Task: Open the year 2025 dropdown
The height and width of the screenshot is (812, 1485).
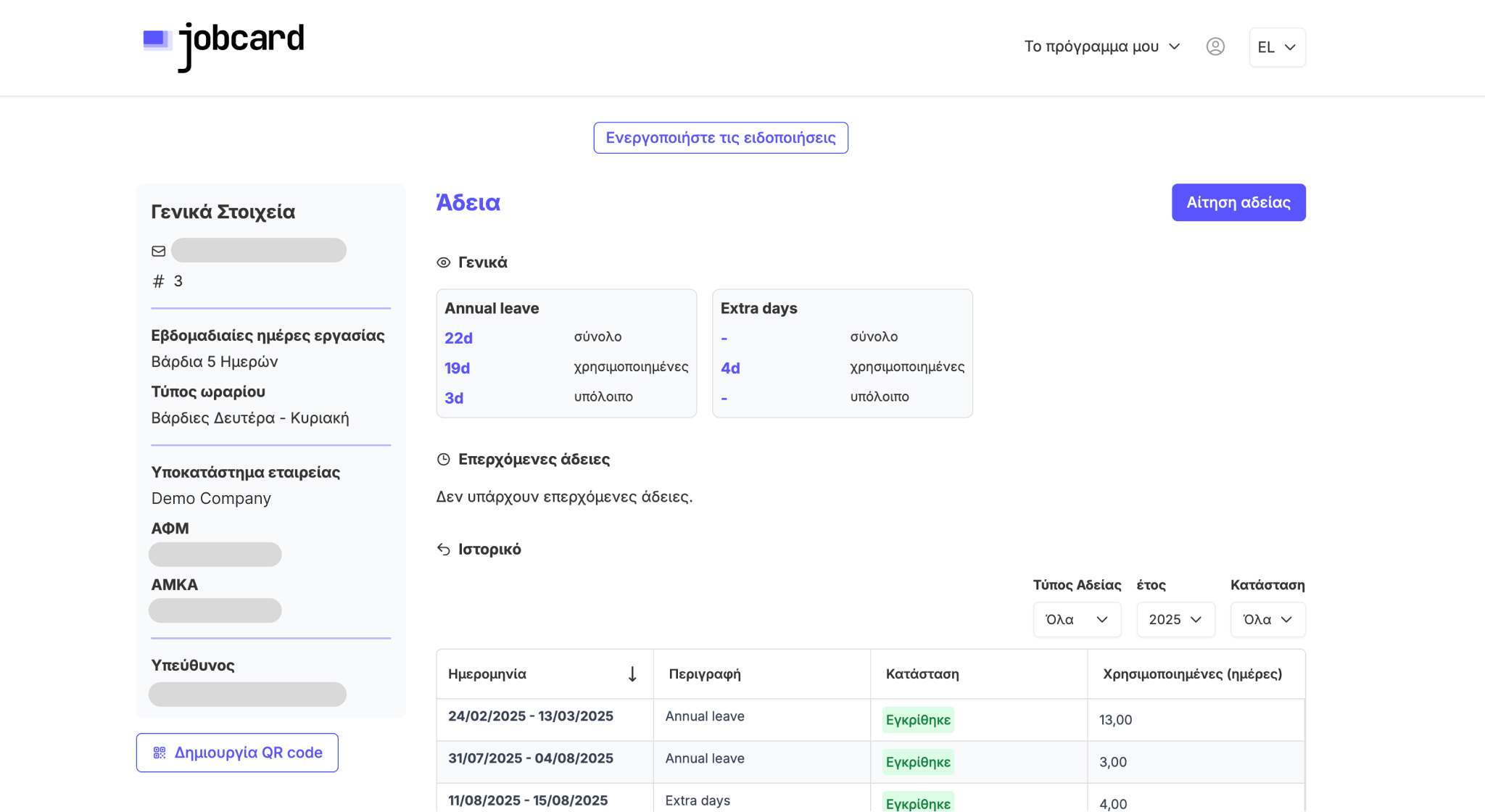Action: pos(1175,620)
